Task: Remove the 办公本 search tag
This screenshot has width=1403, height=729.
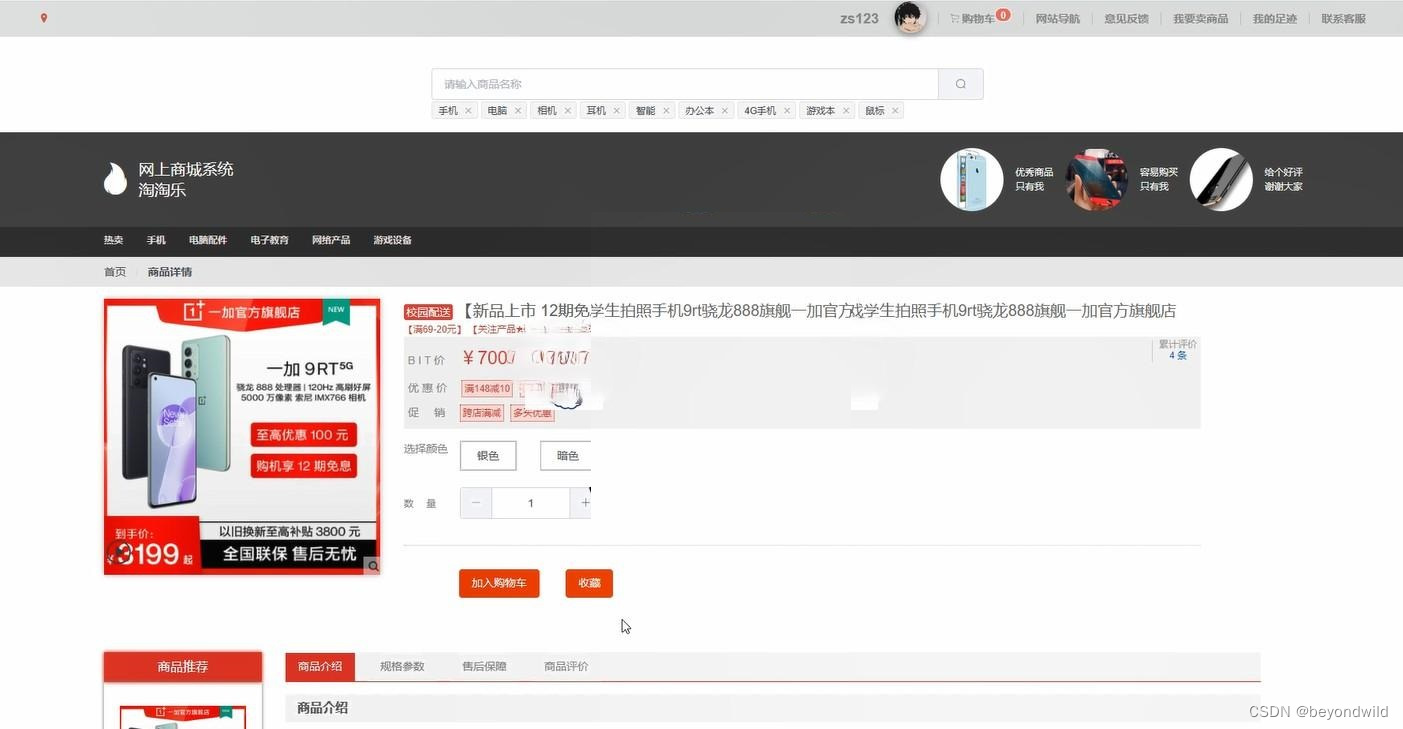Action: coord(725,111)
